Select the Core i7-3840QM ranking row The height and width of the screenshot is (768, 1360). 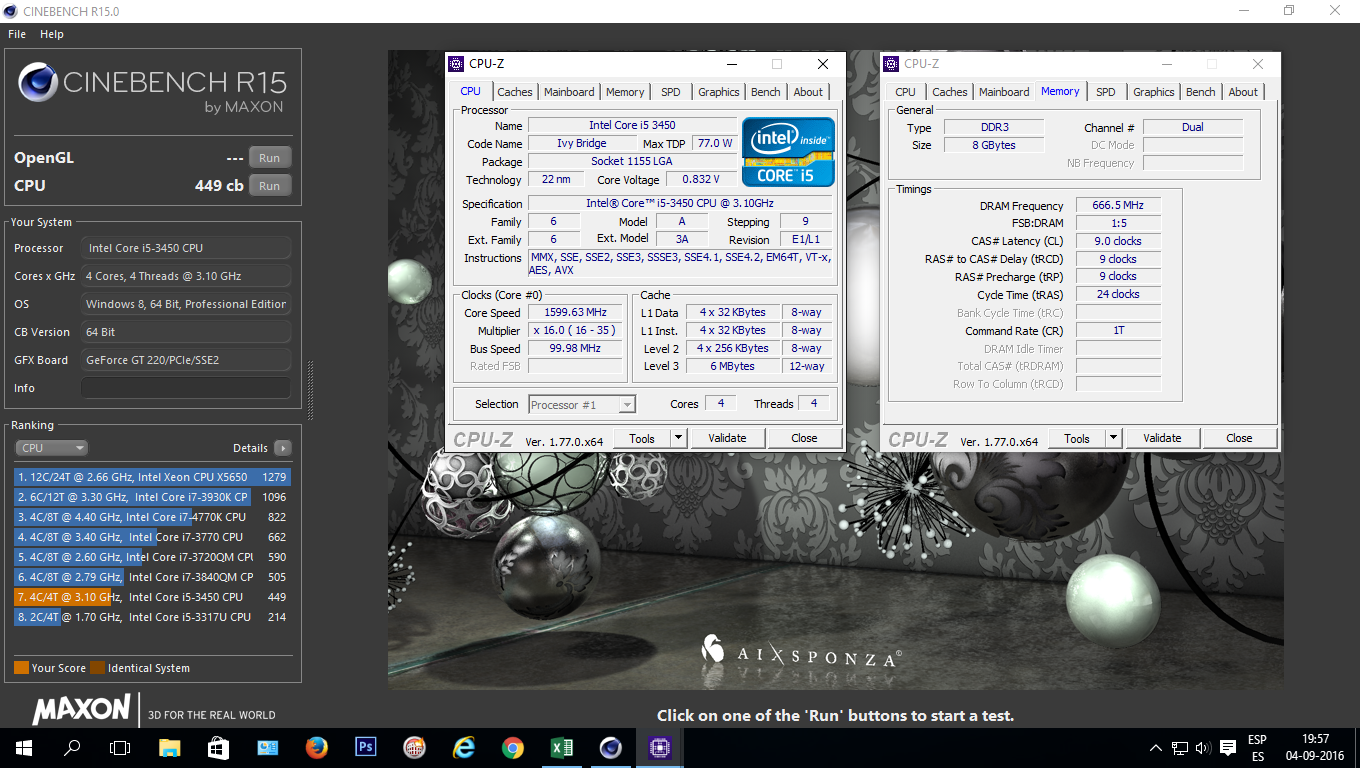point(152,577)
